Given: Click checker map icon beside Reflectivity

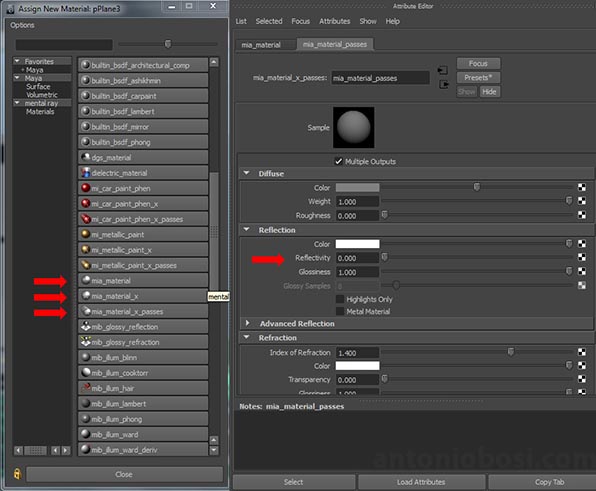Looking at the screenshot, I should click(582, 257).
